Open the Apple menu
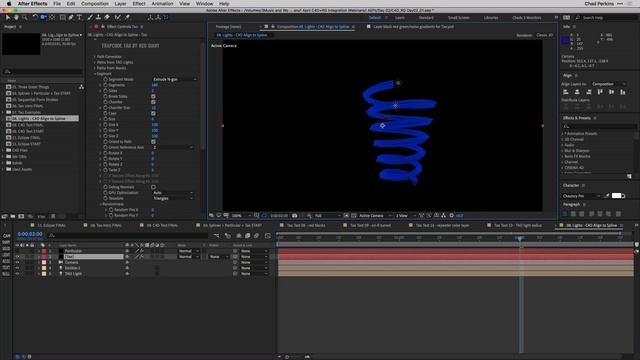640x360 pixels. (x=9, y=4)
